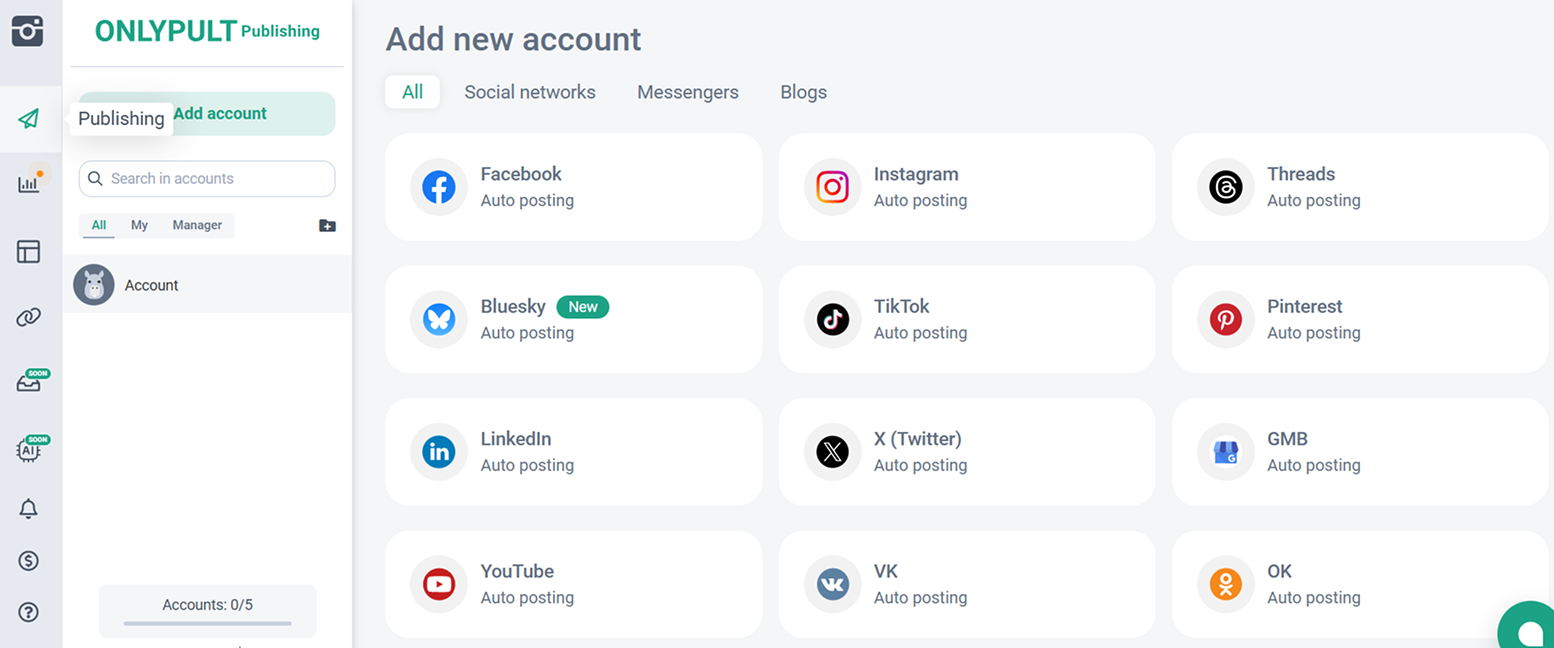Open the chat support bubble
Image resolution: width=1554 pixels, height=648 pixels.
[1529, 630]
